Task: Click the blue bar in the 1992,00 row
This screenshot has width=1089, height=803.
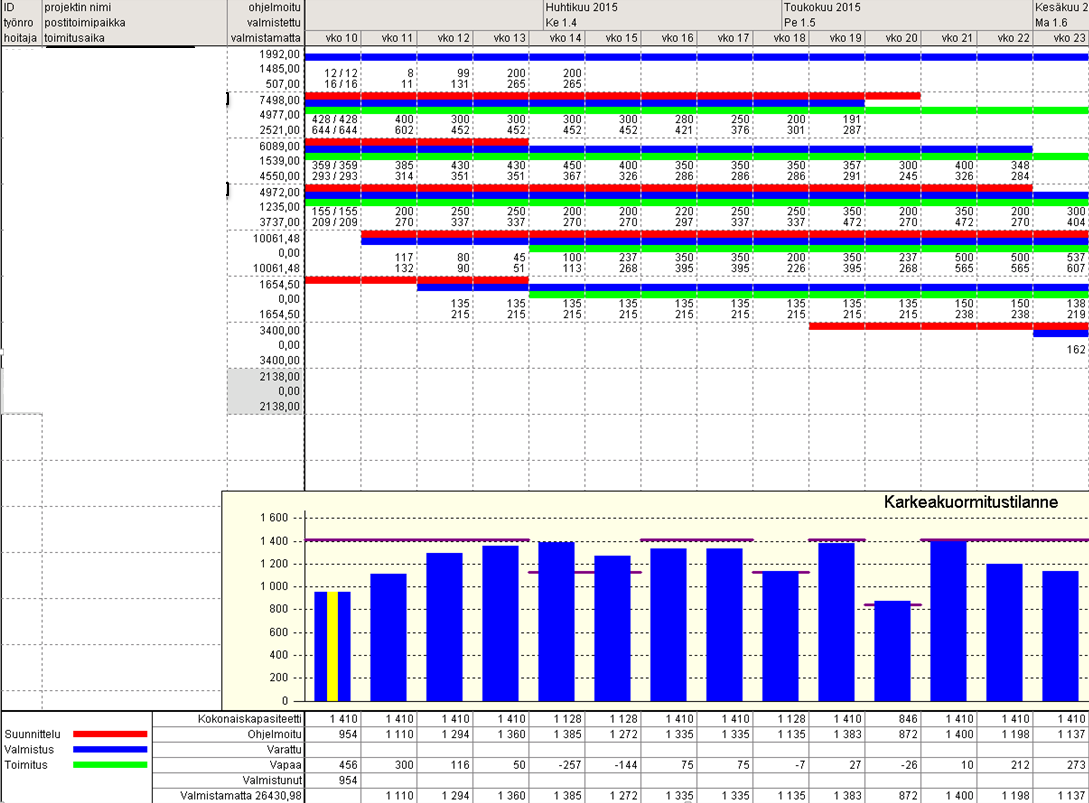Action: coord(697,57)
